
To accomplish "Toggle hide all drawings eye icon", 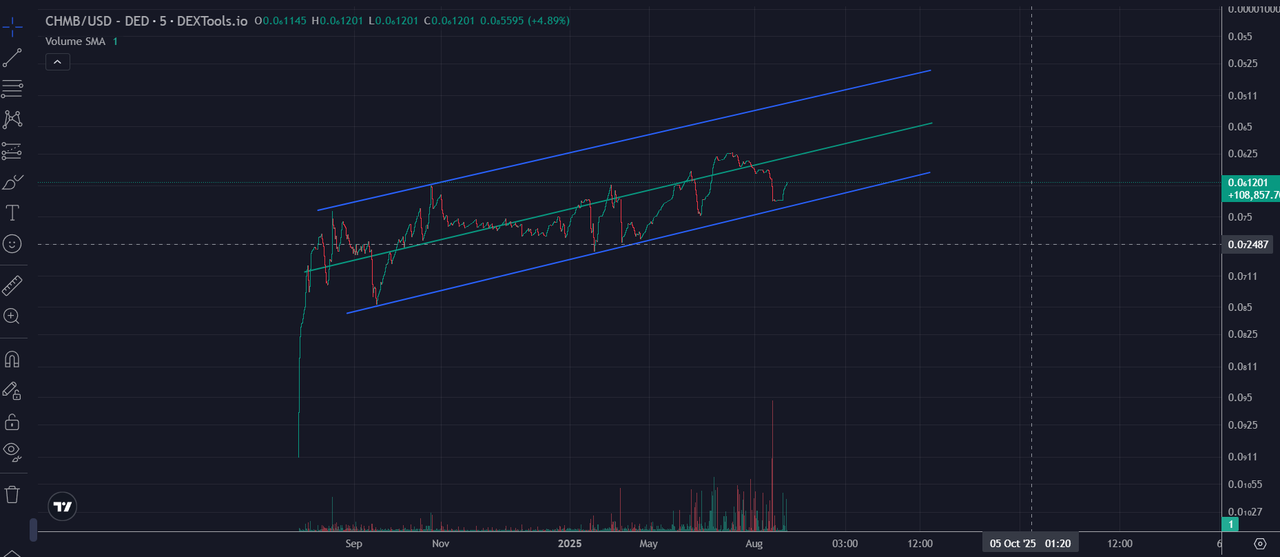I will pos(12,451).
